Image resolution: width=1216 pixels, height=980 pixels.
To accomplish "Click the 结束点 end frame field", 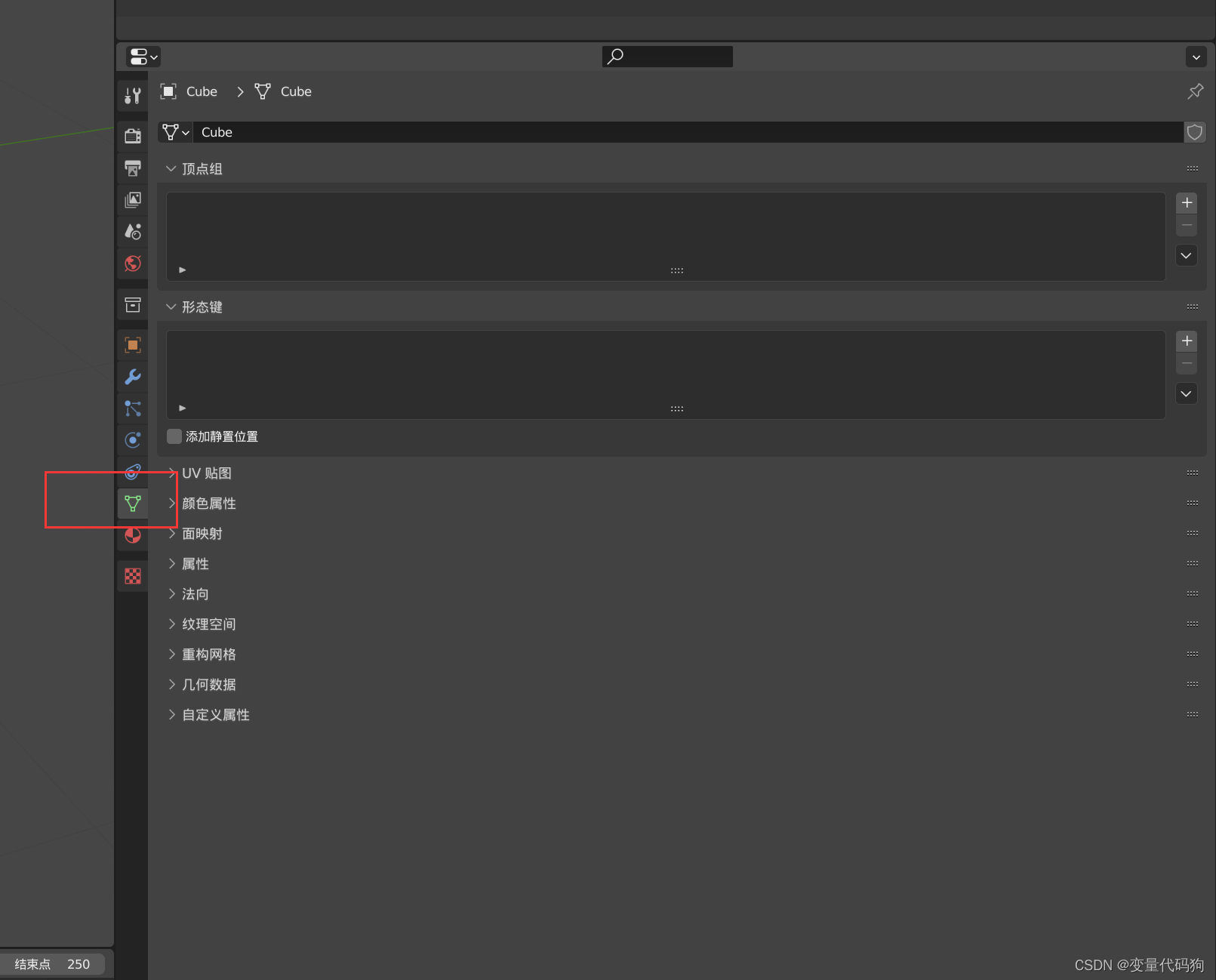I will tap(53, 964).
